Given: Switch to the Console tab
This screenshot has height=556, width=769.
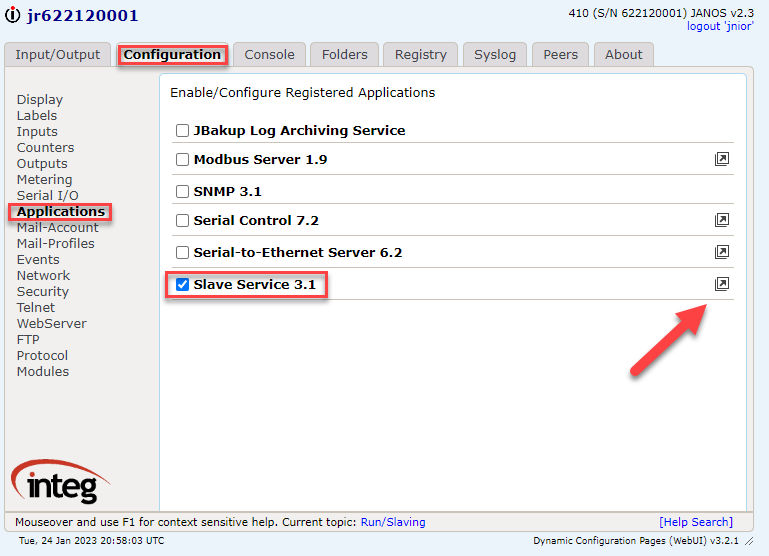Looking at the screenshot, I should point(269,55).
